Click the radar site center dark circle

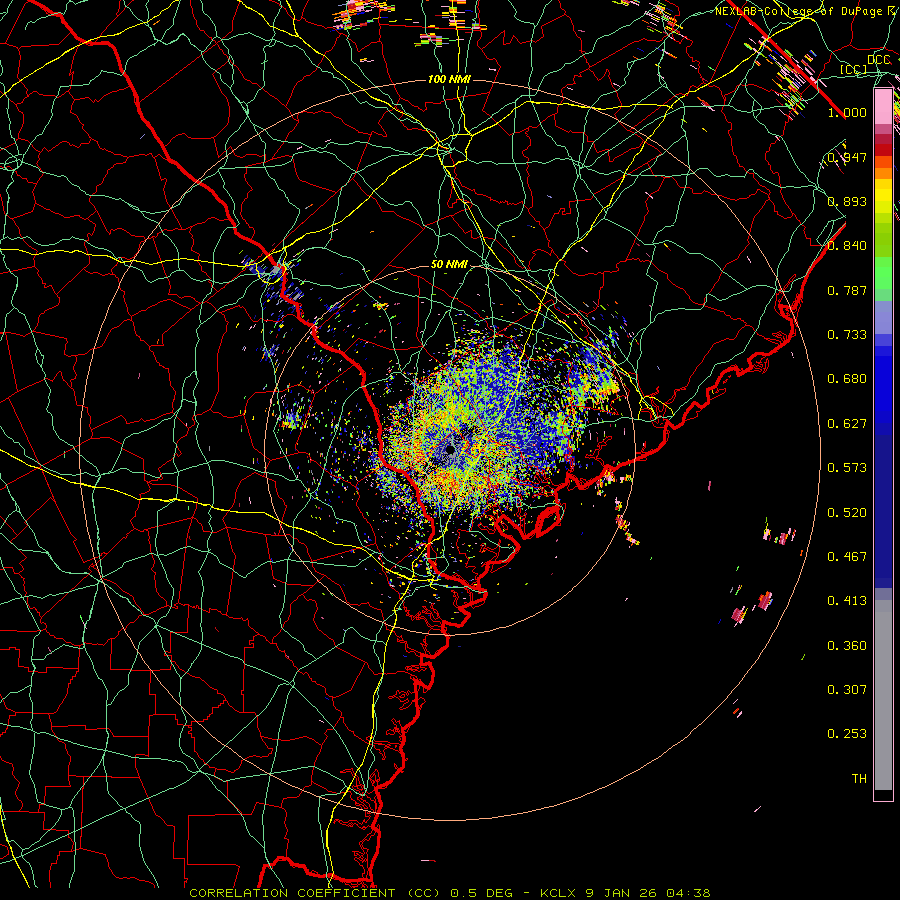pos(450,450)
